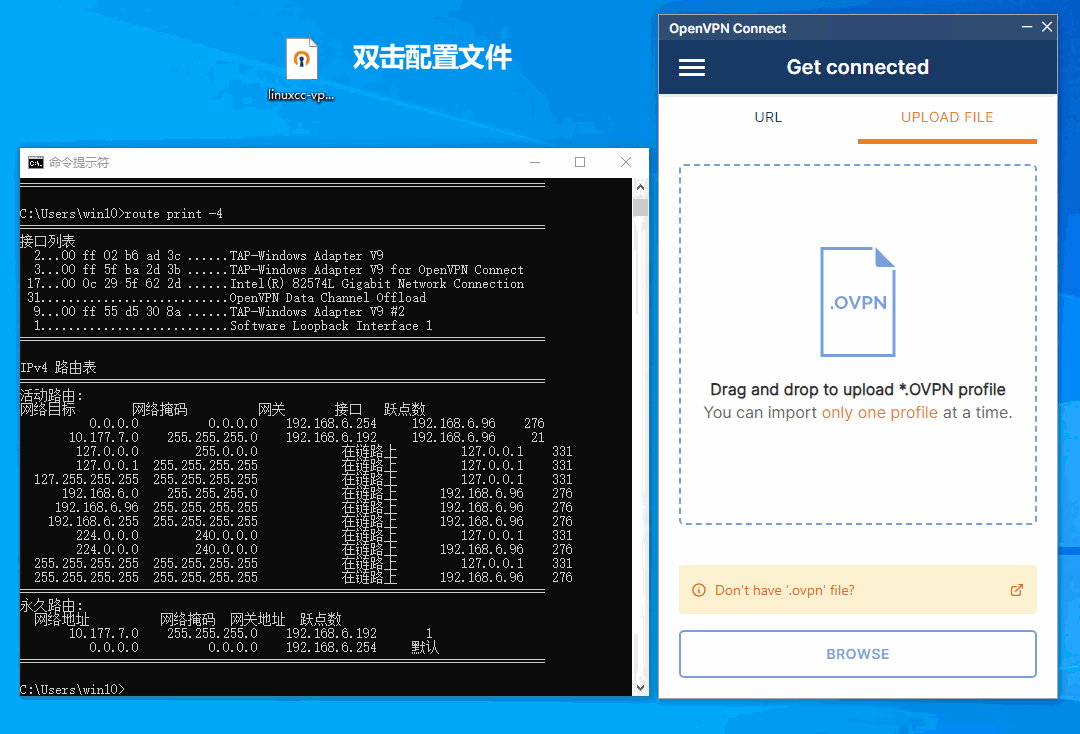Close the OpenVPN Connect window
The height and width of the screenshot is (734, 1080).
click(1047, 27)
